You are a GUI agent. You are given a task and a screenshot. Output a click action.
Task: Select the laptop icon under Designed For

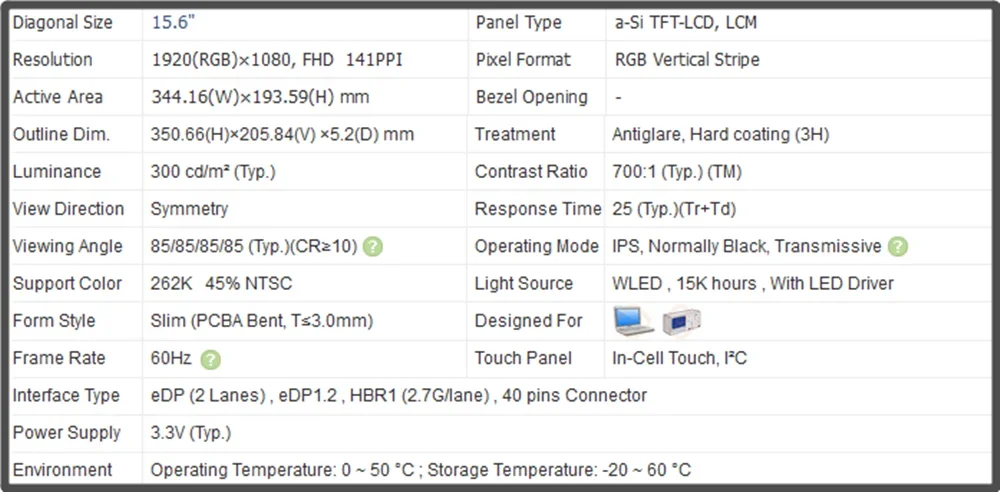click(633, 321)
